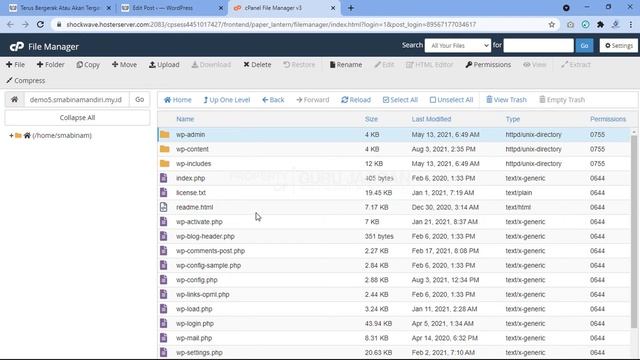Select the wp-activate.php file name
This screenshot has height=360, width=640.
(199, 222)
